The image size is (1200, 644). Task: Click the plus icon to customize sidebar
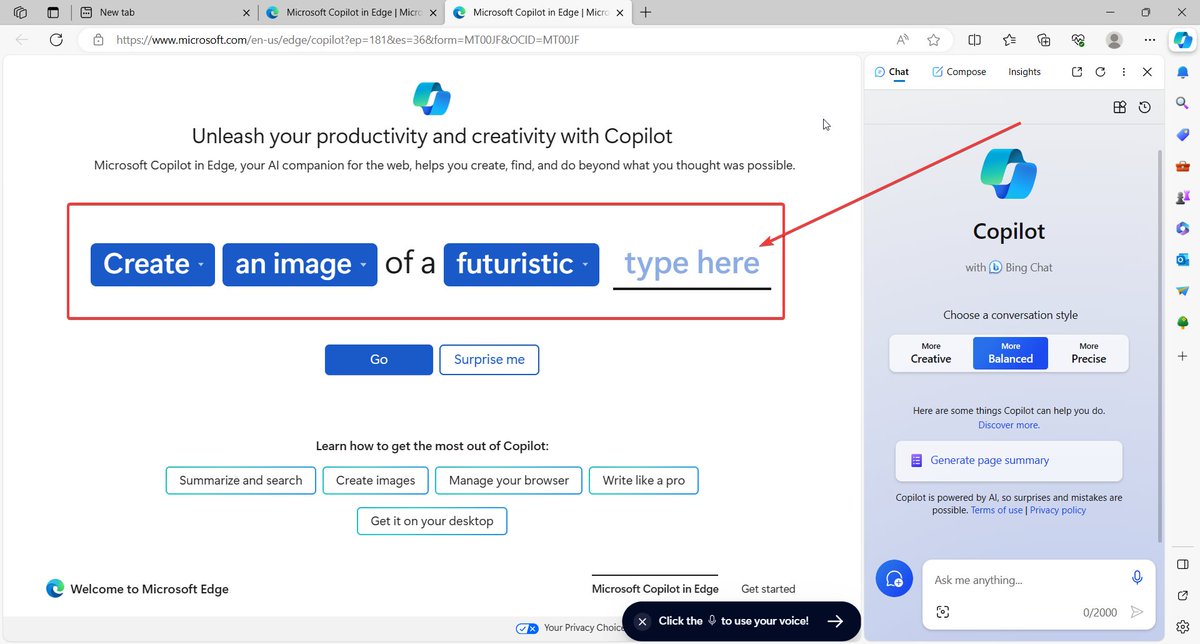tap(1182, 355)
